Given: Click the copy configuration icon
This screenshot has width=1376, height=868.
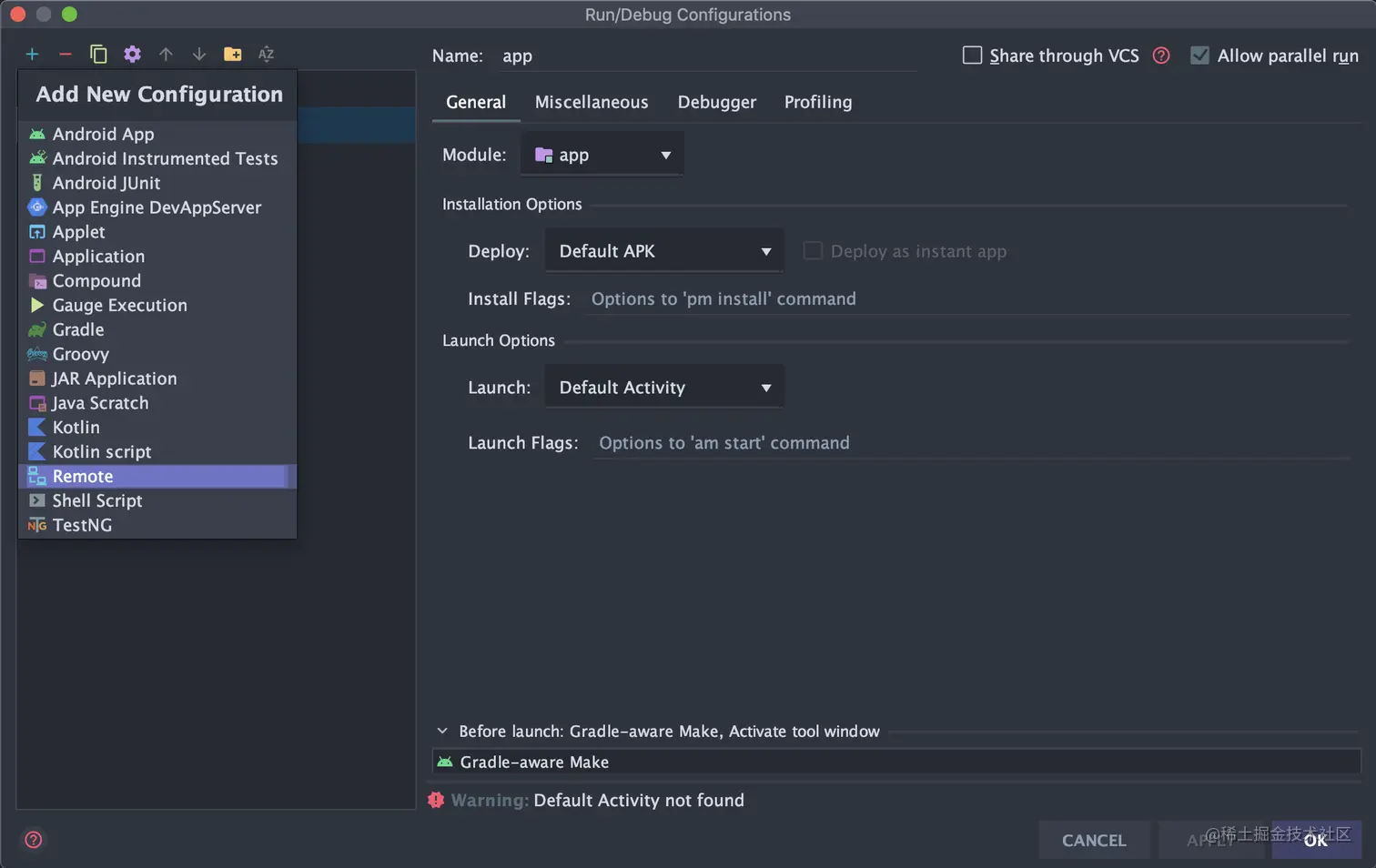Looking at the screenshot, I should coord(98,55).
